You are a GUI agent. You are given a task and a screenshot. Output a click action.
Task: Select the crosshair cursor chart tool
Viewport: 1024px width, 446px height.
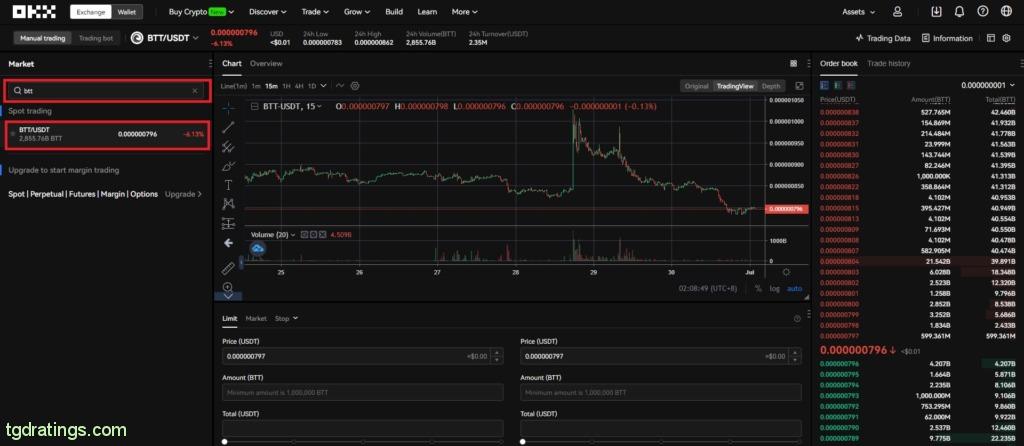coord(228,107)
